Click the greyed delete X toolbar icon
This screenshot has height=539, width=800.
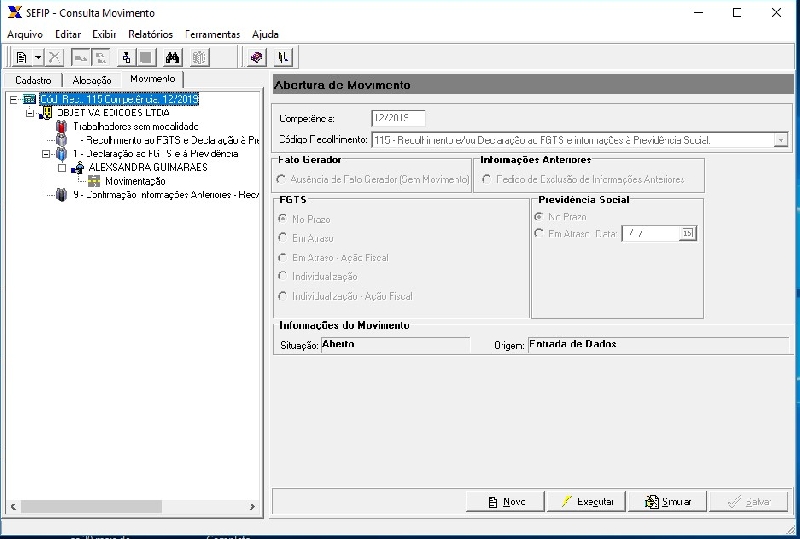[55, 58]
